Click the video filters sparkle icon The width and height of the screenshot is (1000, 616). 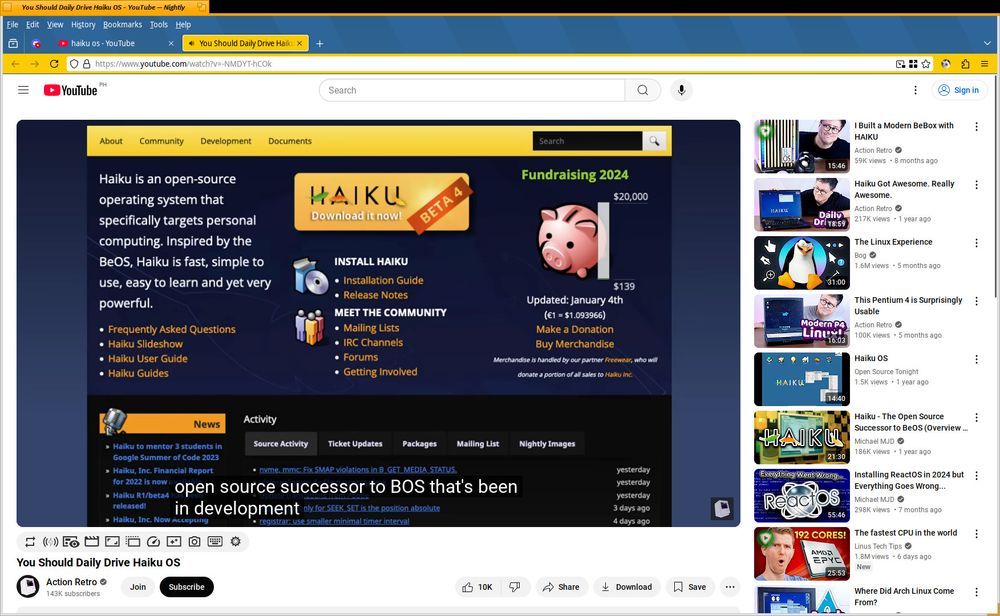pyautogui.click(x=173, y=541)
